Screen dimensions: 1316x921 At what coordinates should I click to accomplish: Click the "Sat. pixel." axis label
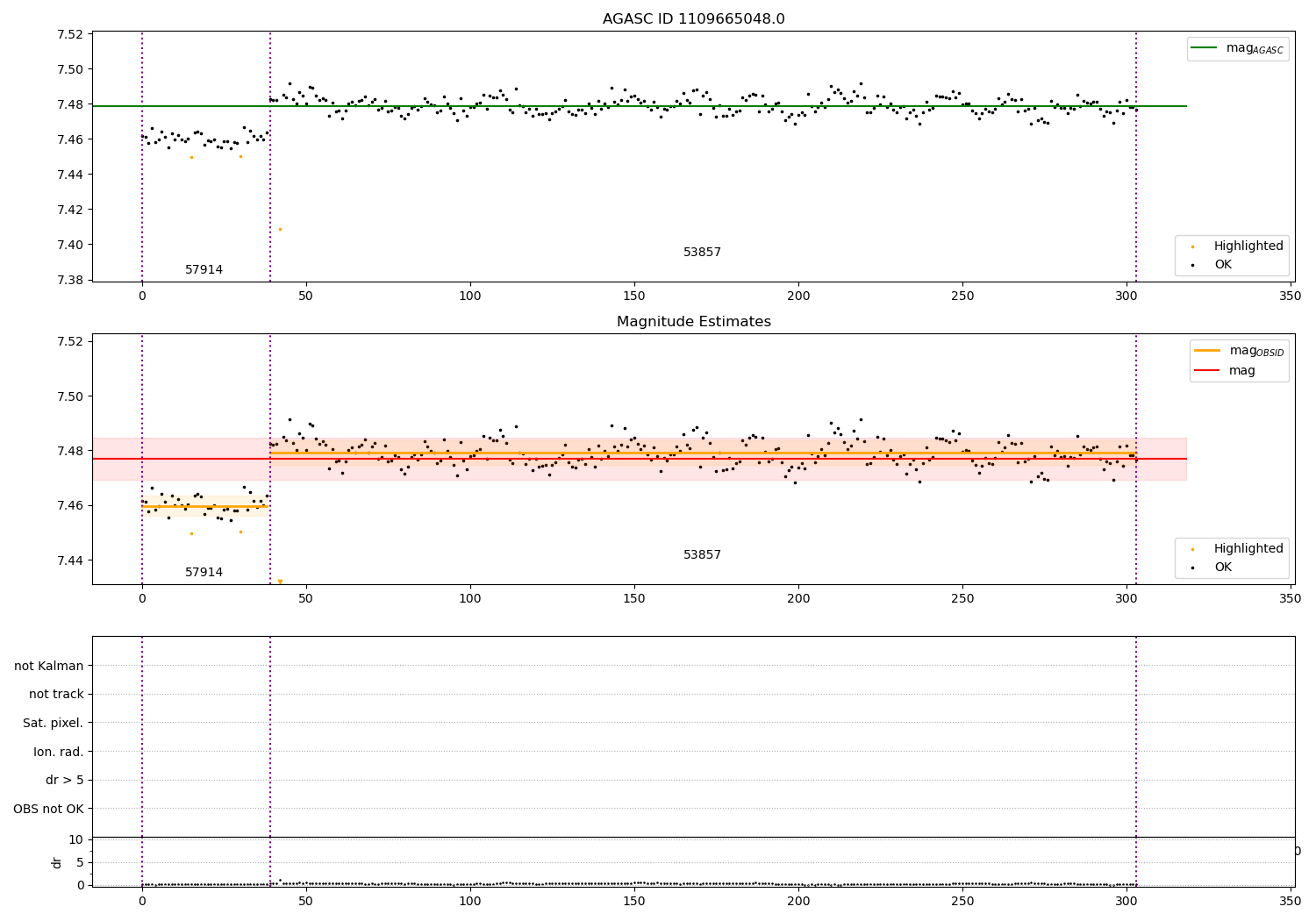click(54, 724)
